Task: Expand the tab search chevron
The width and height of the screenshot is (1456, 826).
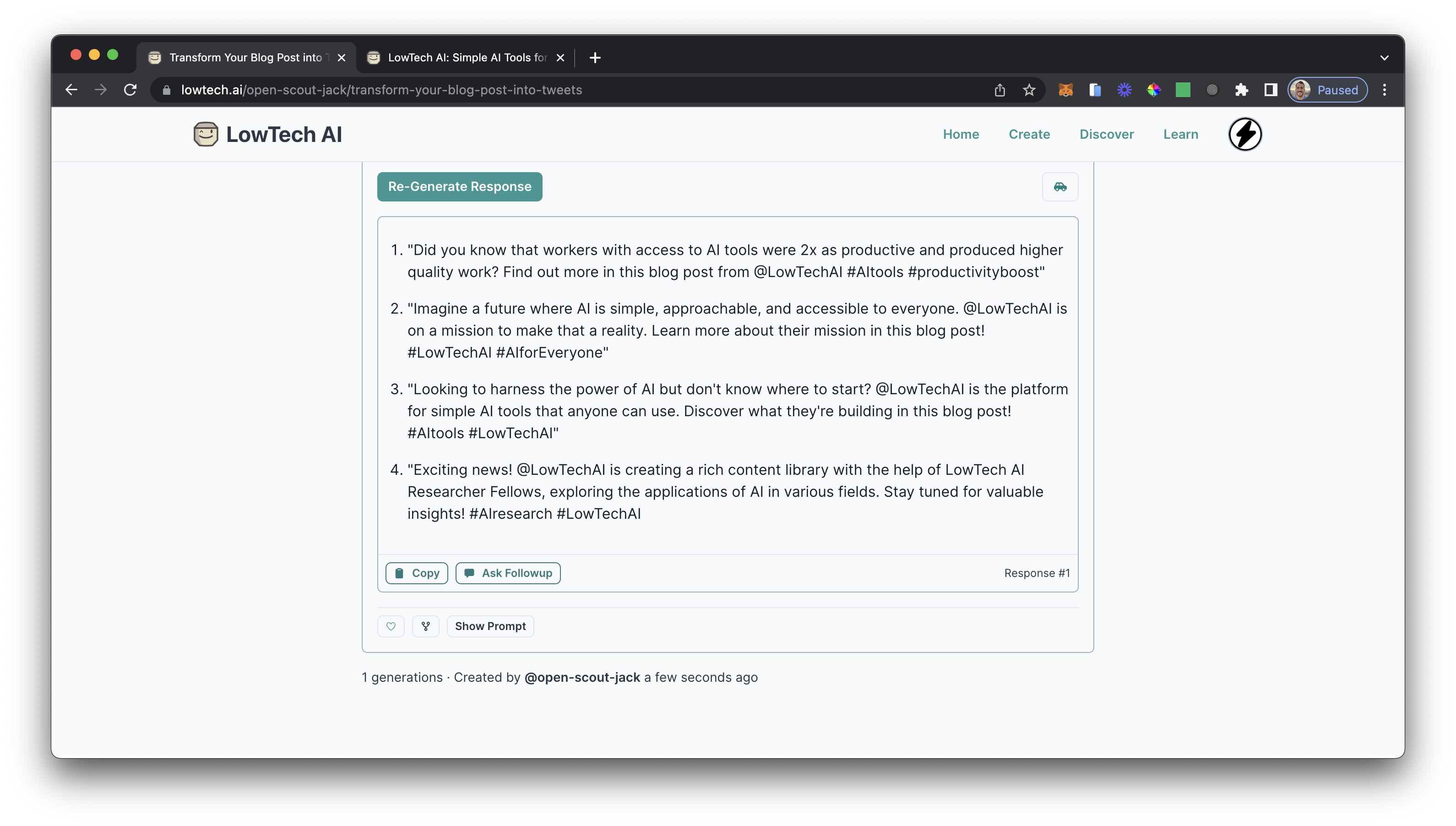Action: click(x=1384, y=58)
